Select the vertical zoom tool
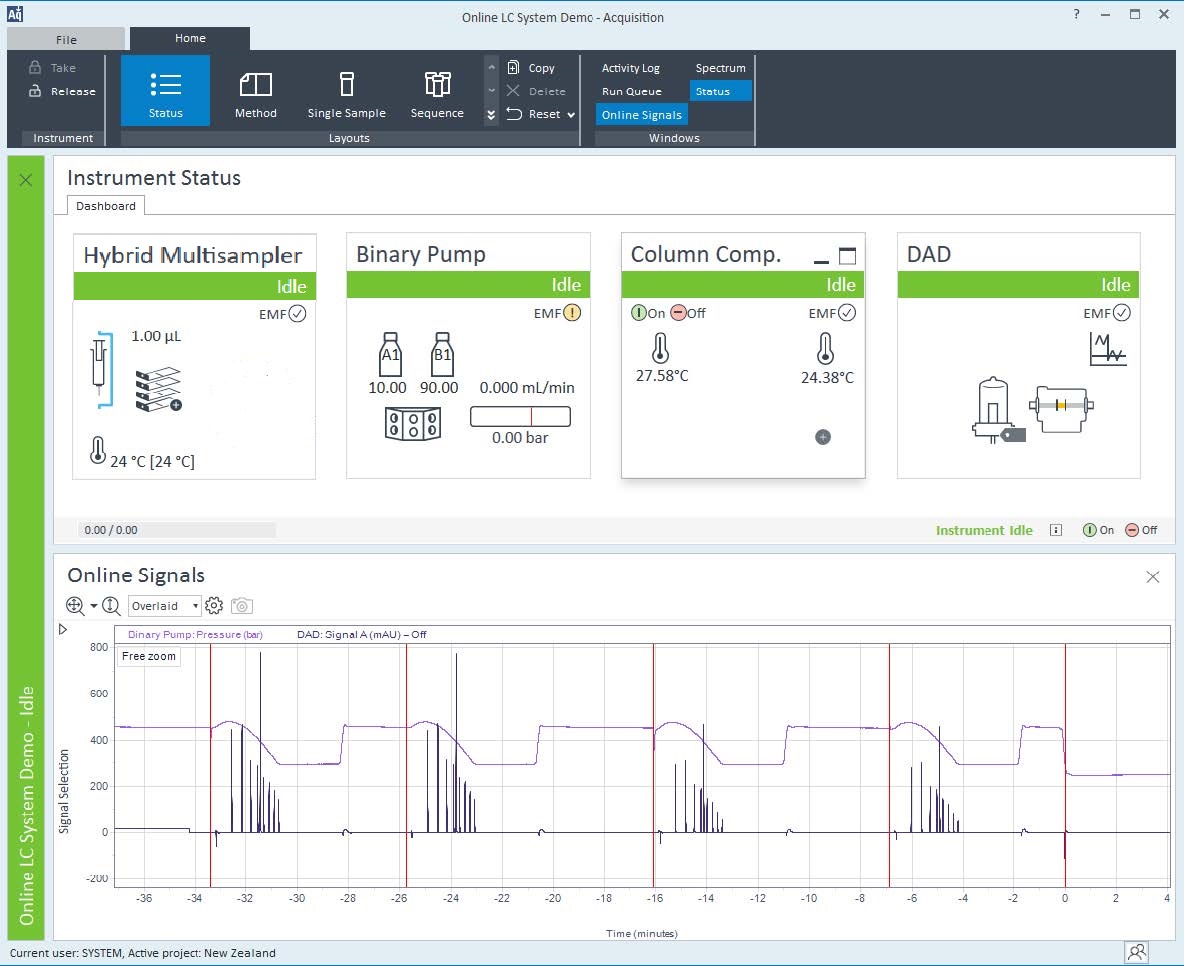This screenshot has width=1184, height=966. click(110, 605)
